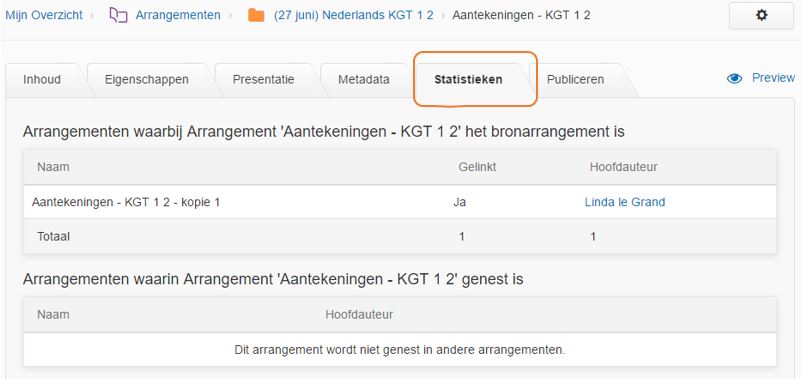Click the settings gear icon
The height and width of the screenshot is (379, 801).
click(x=761, y=15)
